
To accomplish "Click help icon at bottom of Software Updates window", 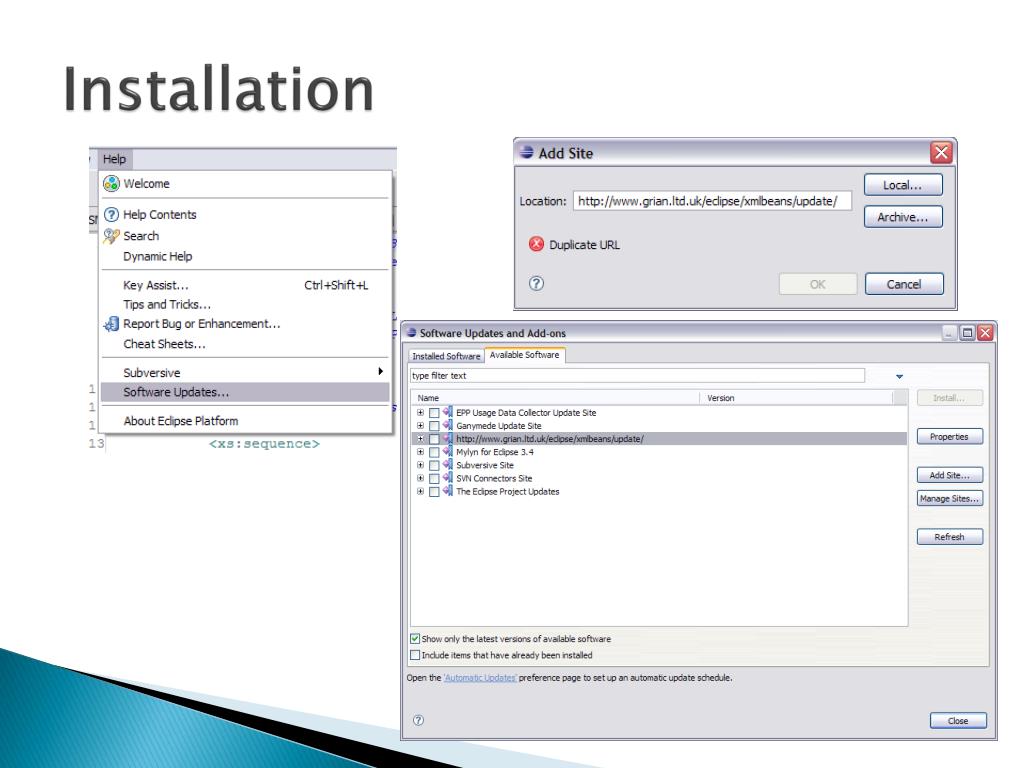I will (x=419, y=720).
